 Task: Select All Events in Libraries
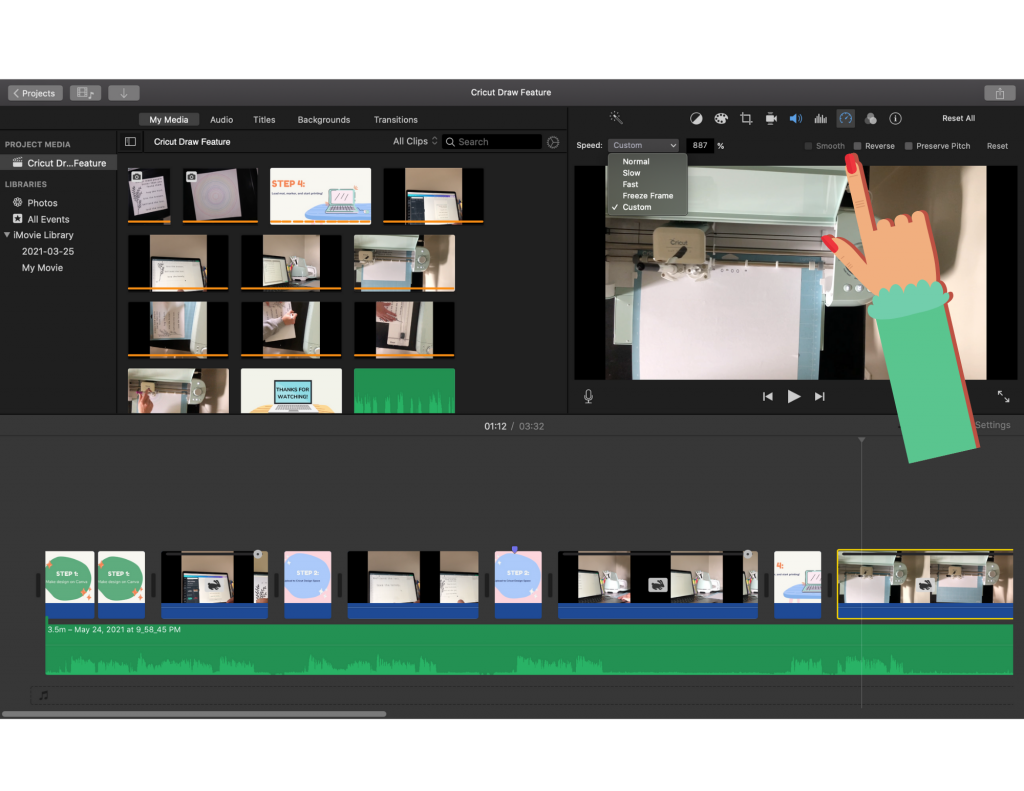(x=48, y=219)
